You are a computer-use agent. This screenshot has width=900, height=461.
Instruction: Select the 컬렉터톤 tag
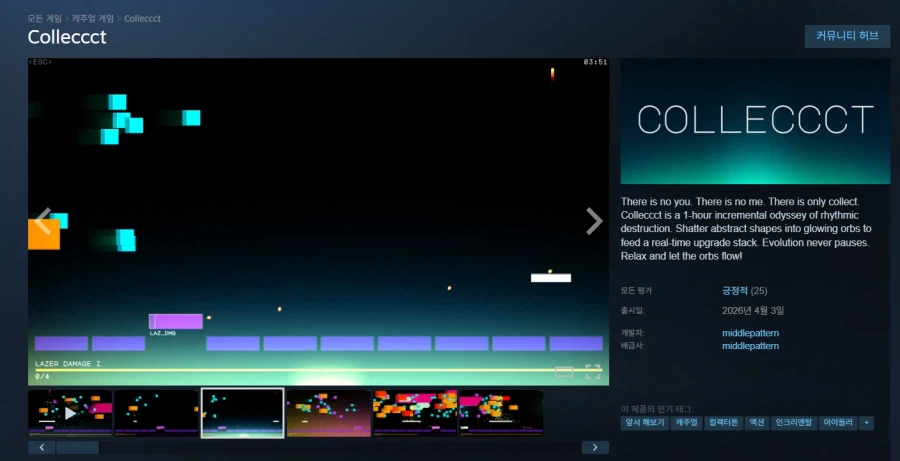pyautogui.click(x=723, y=423)
